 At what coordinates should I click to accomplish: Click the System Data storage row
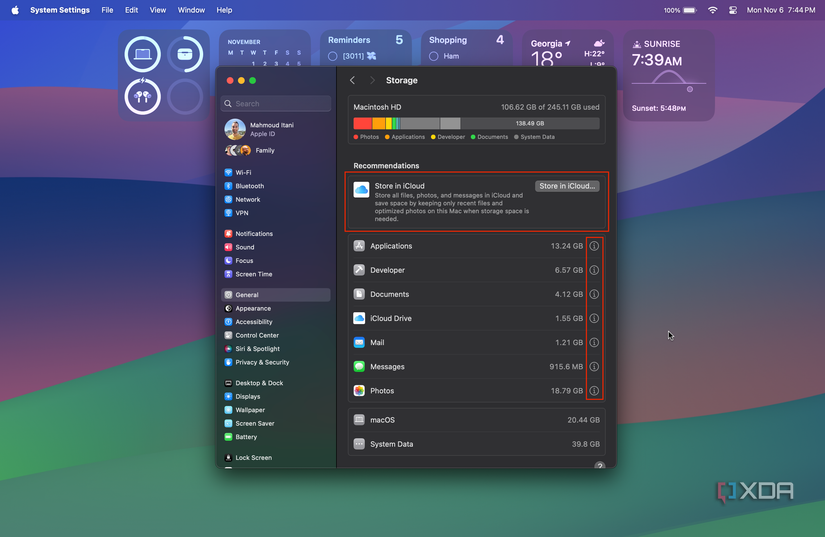tap(477, 444)
